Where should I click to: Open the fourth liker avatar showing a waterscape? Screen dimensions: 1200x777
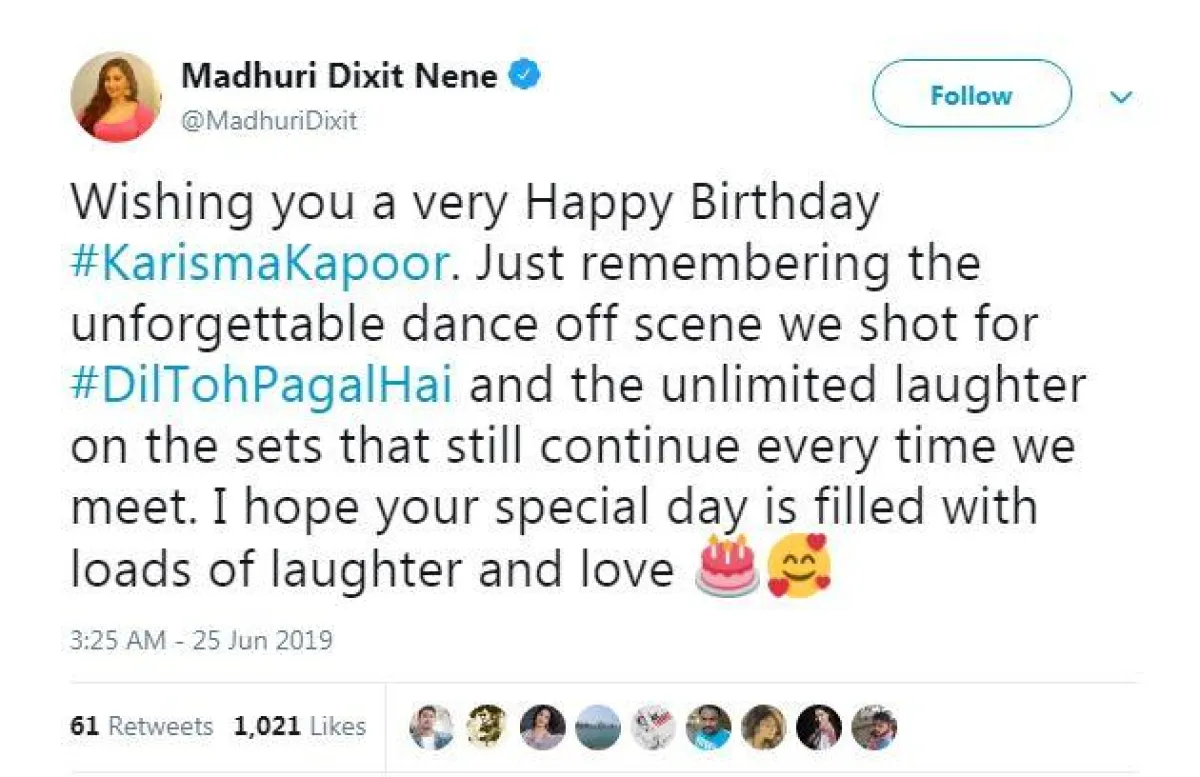click(597, 728)
